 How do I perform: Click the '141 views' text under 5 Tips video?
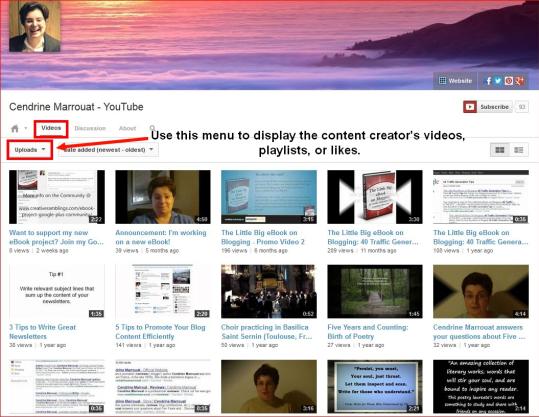point(128,345)
